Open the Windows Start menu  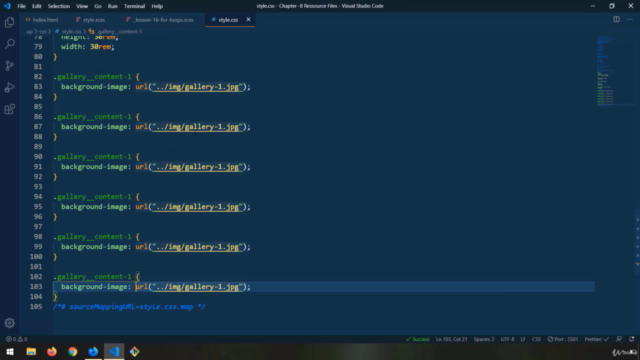(10, 351)
